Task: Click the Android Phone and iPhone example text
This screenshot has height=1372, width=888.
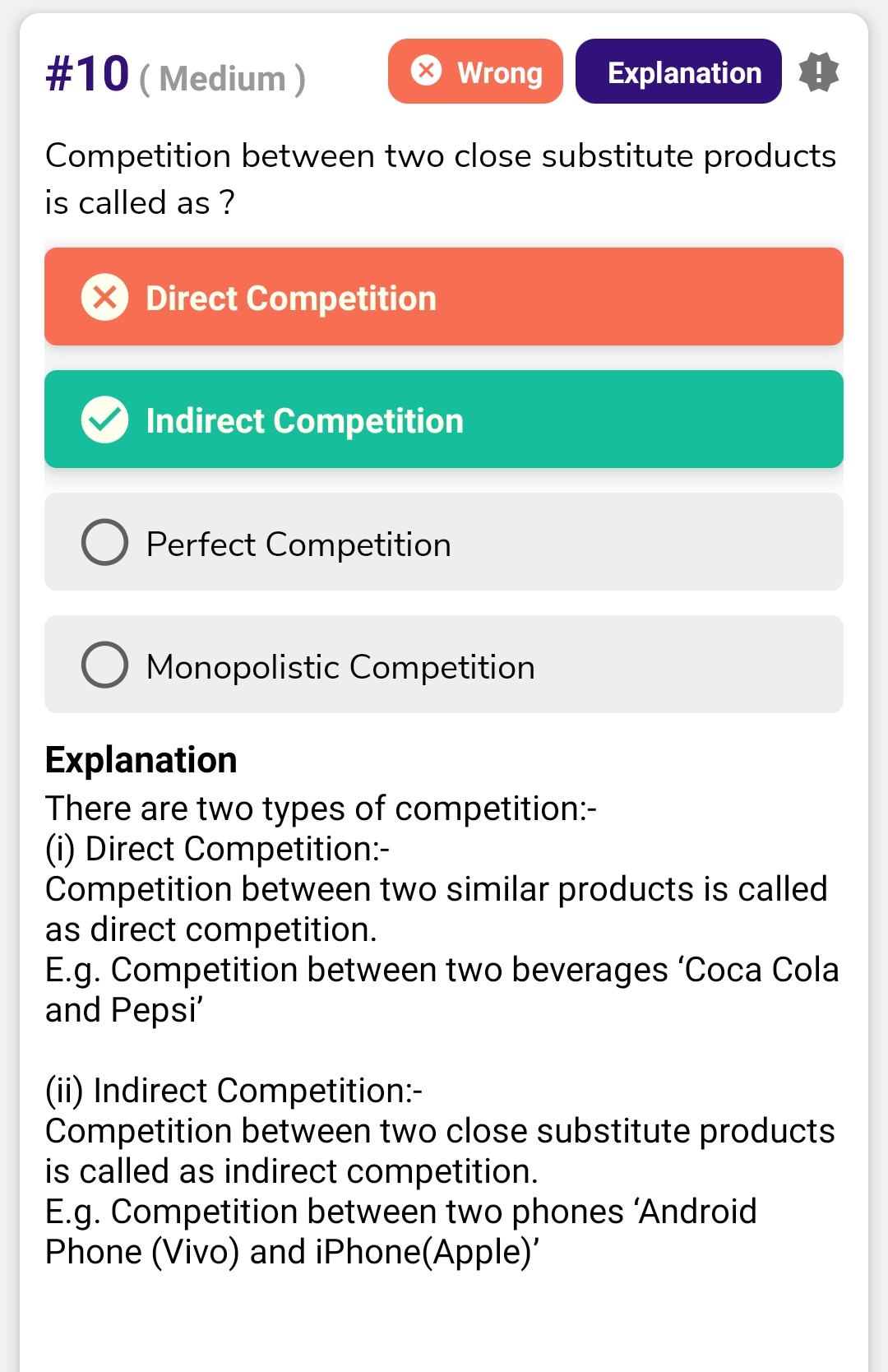Action: coord(400,1231)
